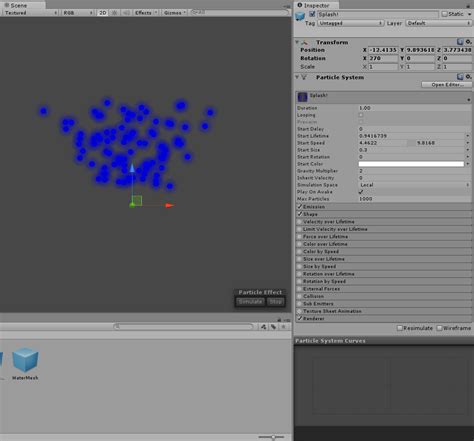The image size is (474, 441).
Task: Collapse the Particle System foldout arrow
Action: [x=297, y=77]
